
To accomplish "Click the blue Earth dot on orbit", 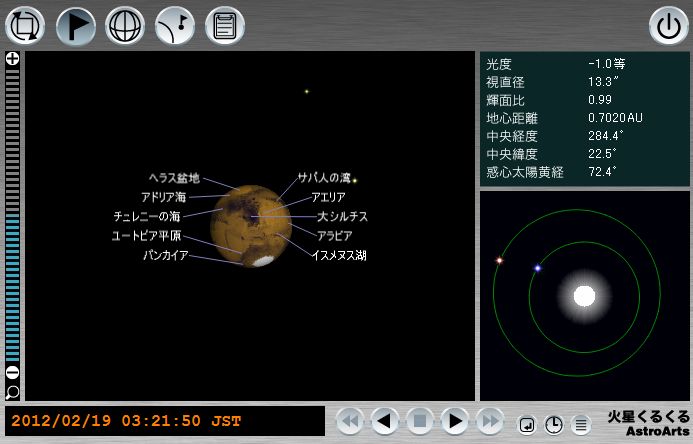I will (x=538, y=268).
